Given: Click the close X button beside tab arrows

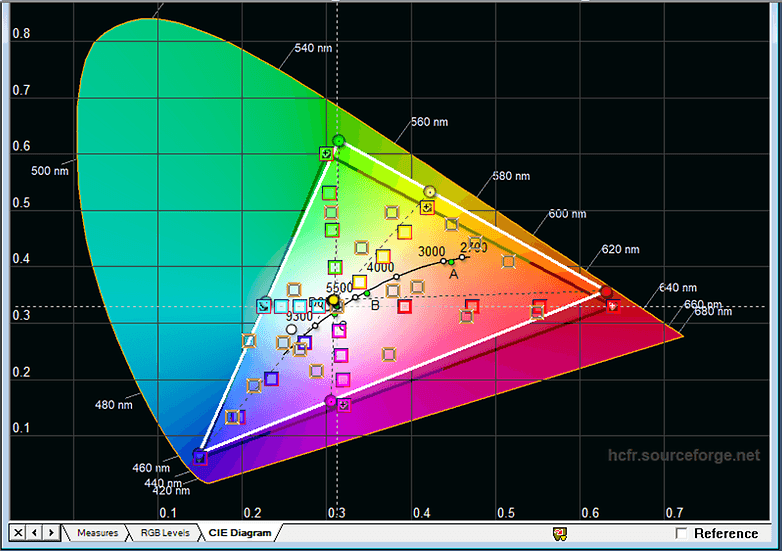Looking at the screenshot, I should [18, 532].
